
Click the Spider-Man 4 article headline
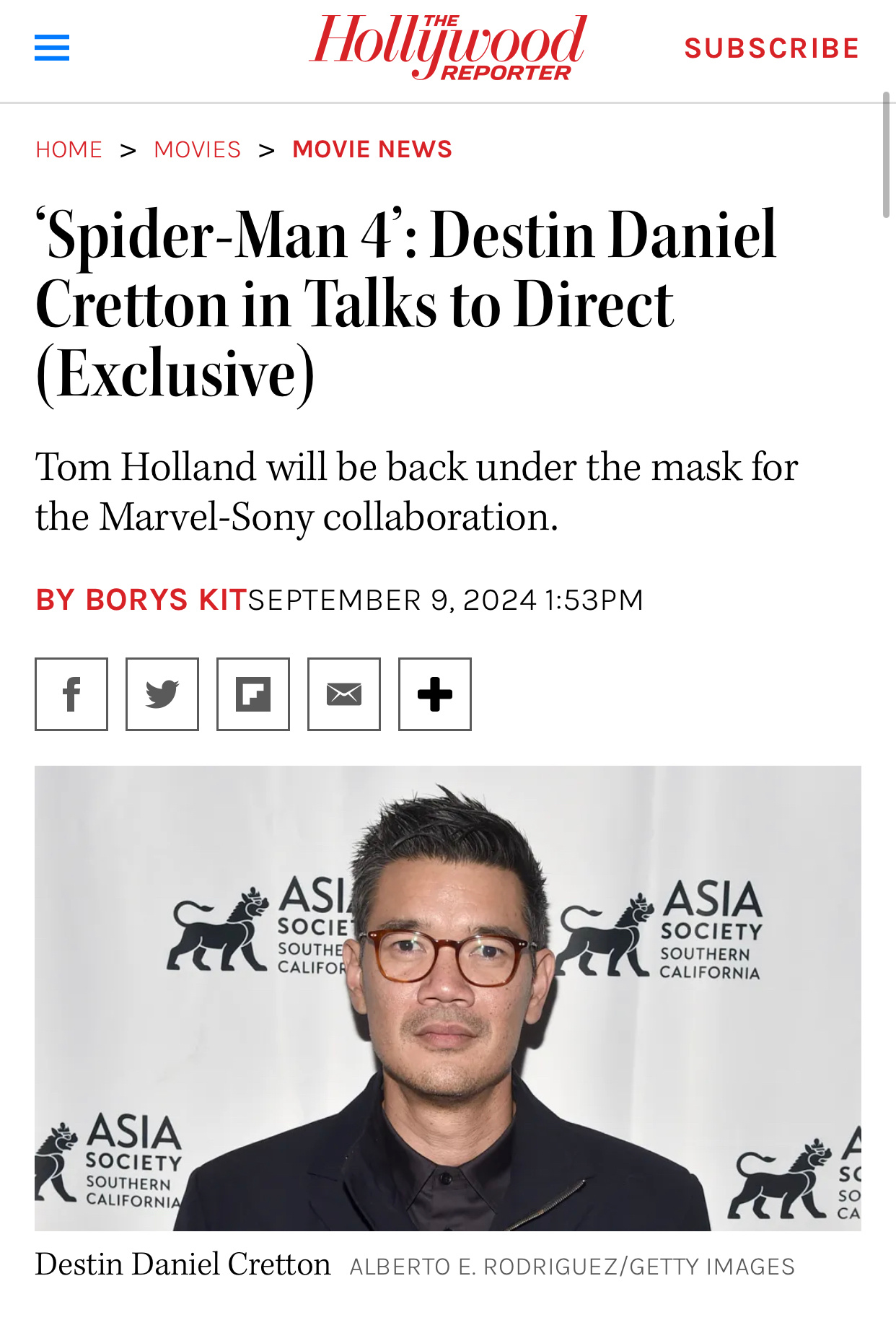(406, 304)
